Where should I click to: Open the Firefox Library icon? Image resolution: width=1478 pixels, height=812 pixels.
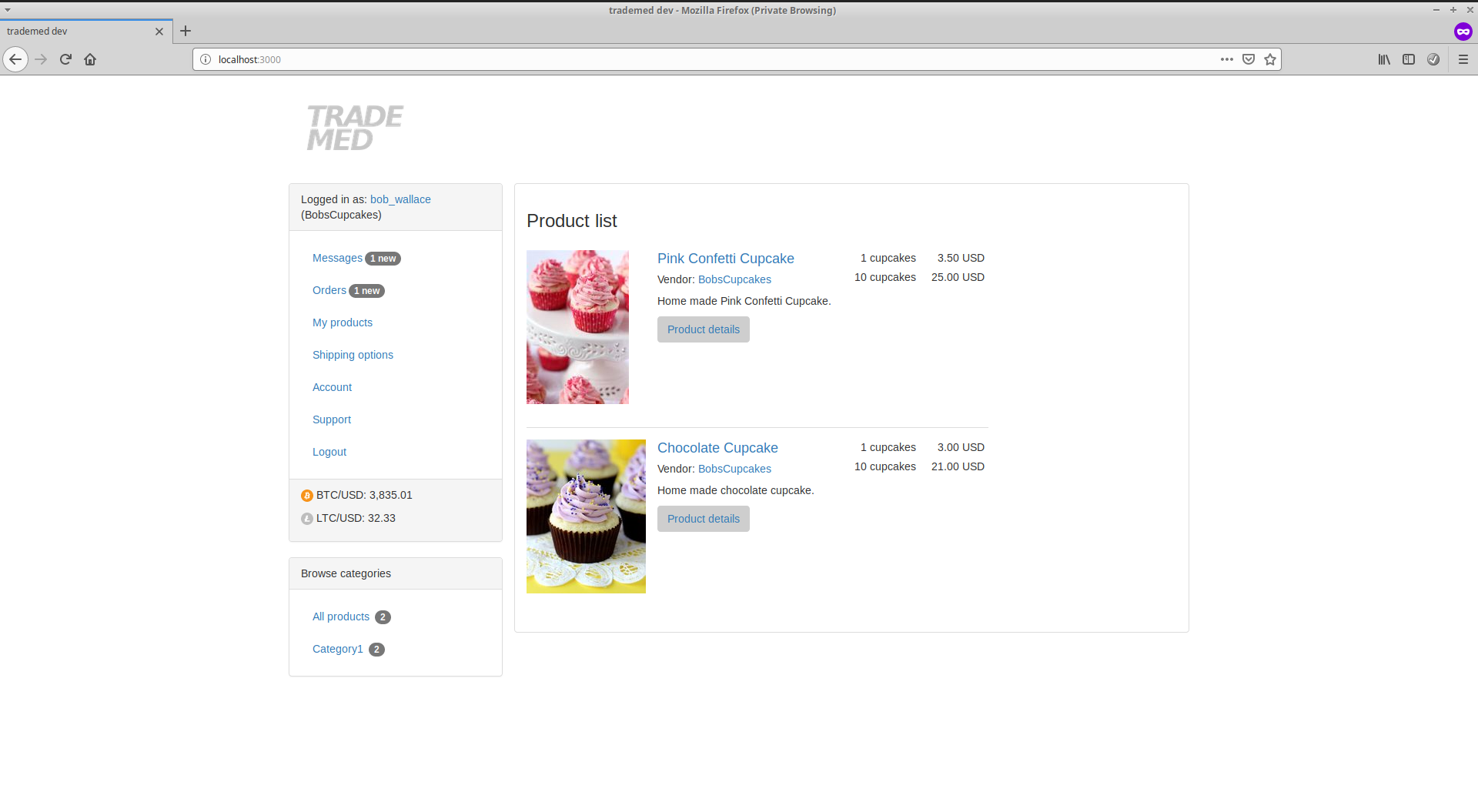coord(1384,59)
